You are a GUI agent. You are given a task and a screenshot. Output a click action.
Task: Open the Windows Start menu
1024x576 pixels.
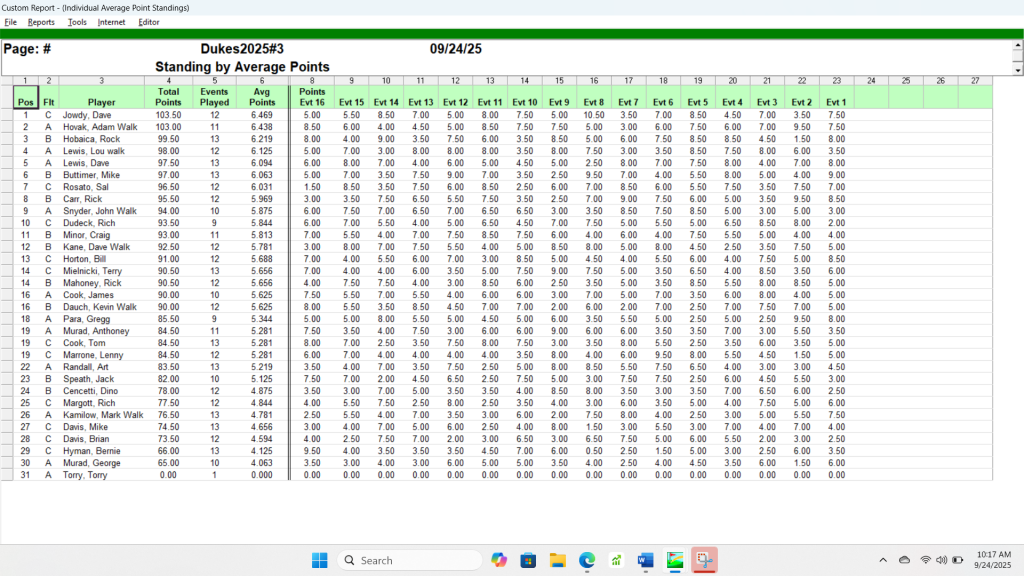tap(320, 560)
